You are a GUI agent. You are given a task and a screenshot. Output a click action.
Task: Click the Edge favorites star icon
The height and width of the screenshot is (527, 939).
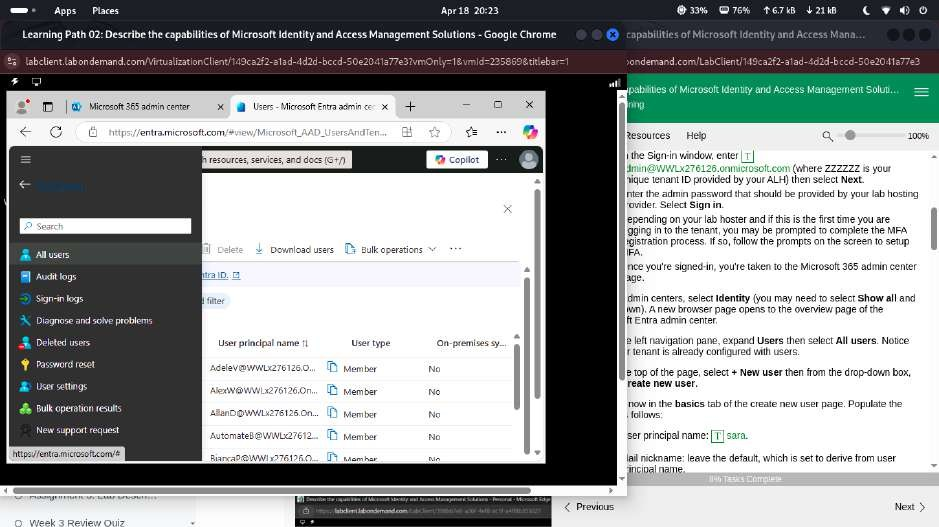click(x=435, y=132)
